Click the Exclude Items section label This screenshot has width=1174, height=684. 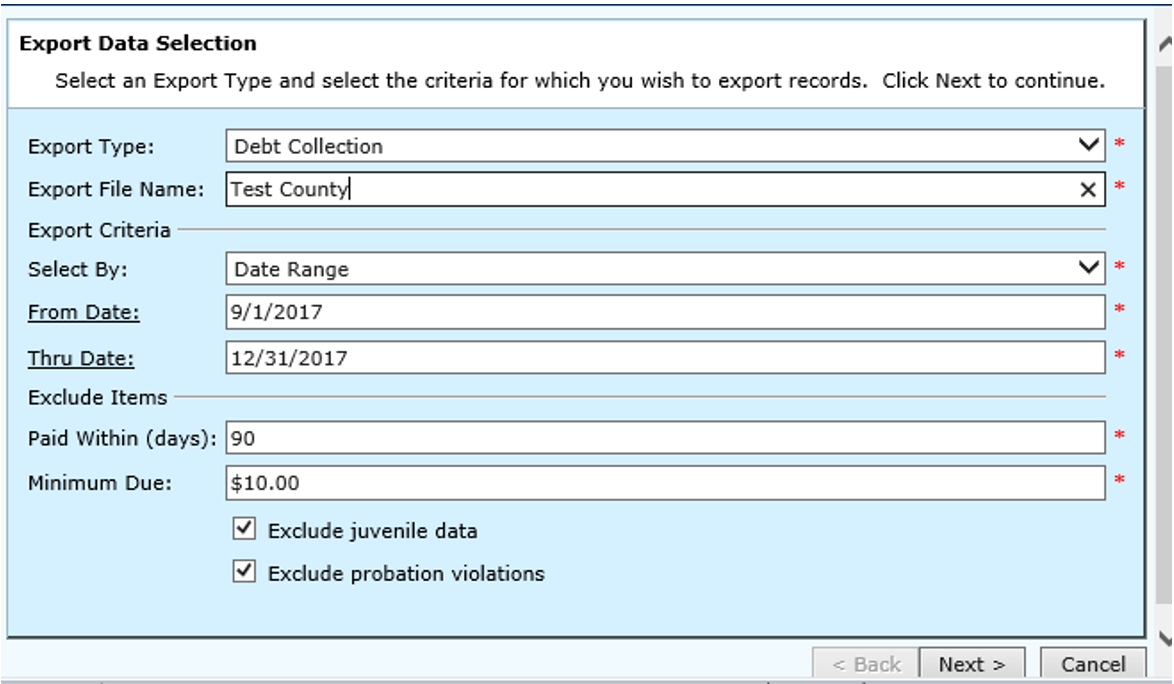97,397
